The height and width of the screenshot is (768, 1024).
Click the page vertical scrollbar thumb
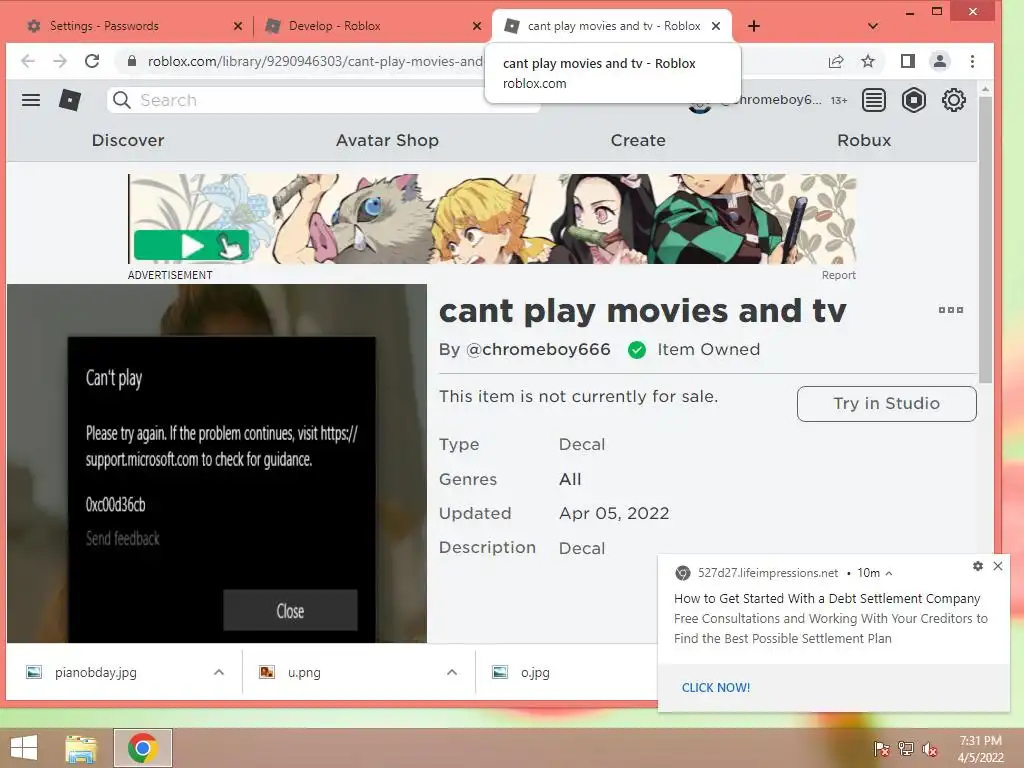985,240
